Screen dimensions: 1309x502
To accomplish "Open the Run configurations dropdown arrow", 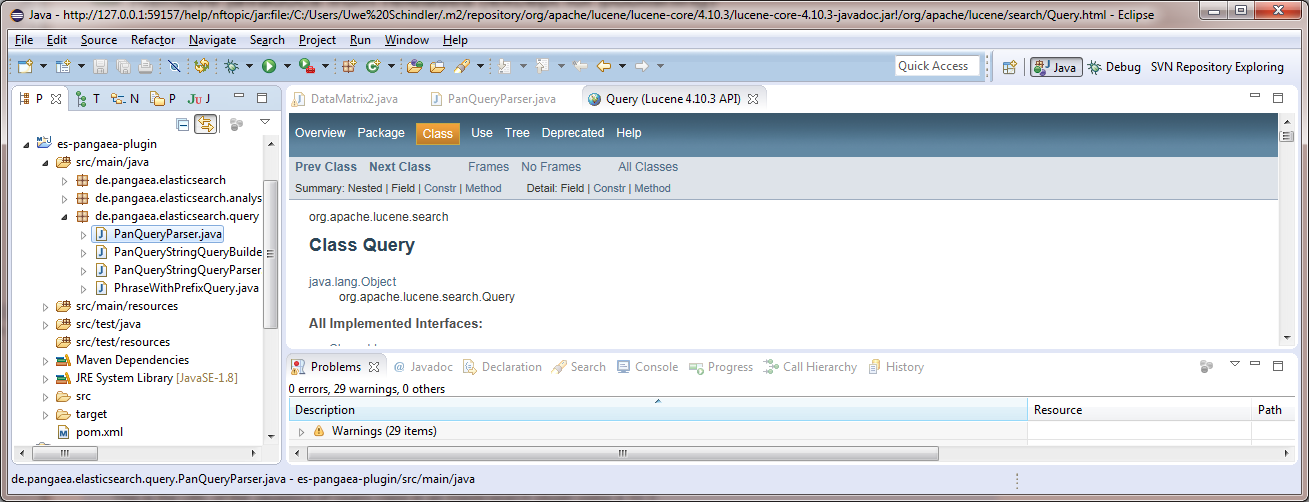I will coord(287,66).
